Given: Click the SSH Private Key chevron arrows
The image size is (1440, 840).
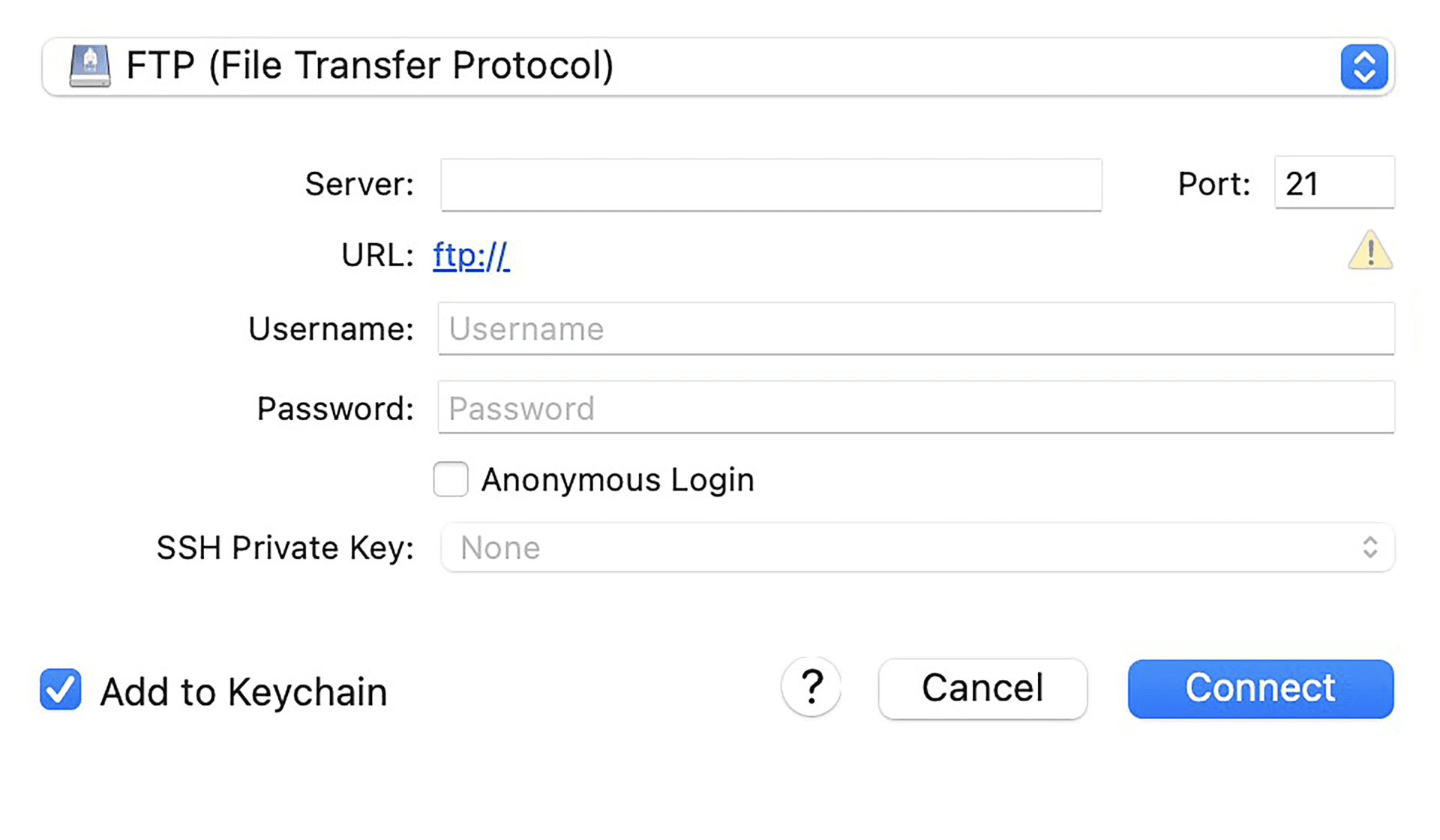Looking at the screenshot, I should click(1369, 547).
